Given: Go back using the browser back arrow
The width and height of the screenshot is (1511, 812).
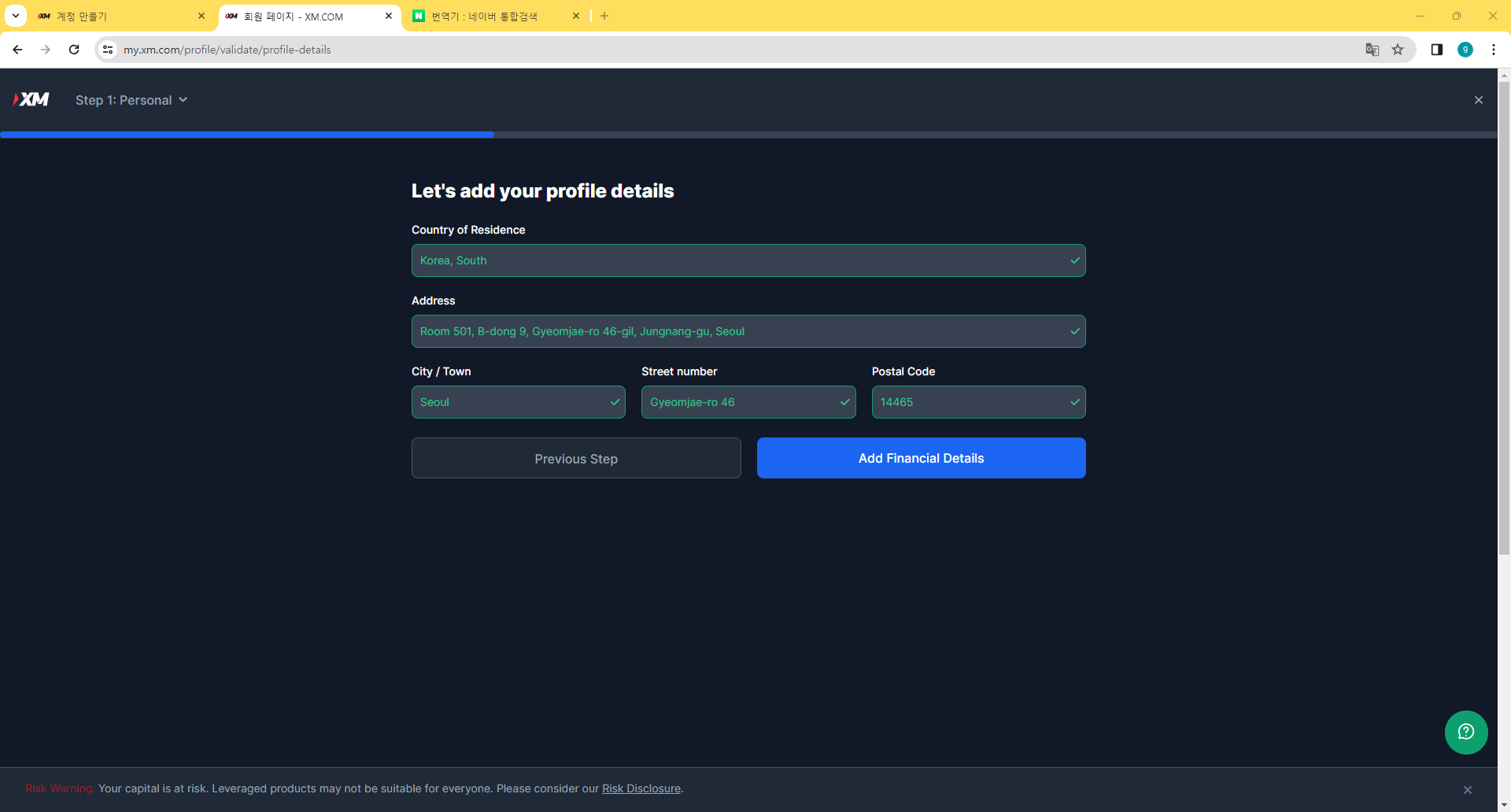Looking at the screenshot, I should pos(17,50).
